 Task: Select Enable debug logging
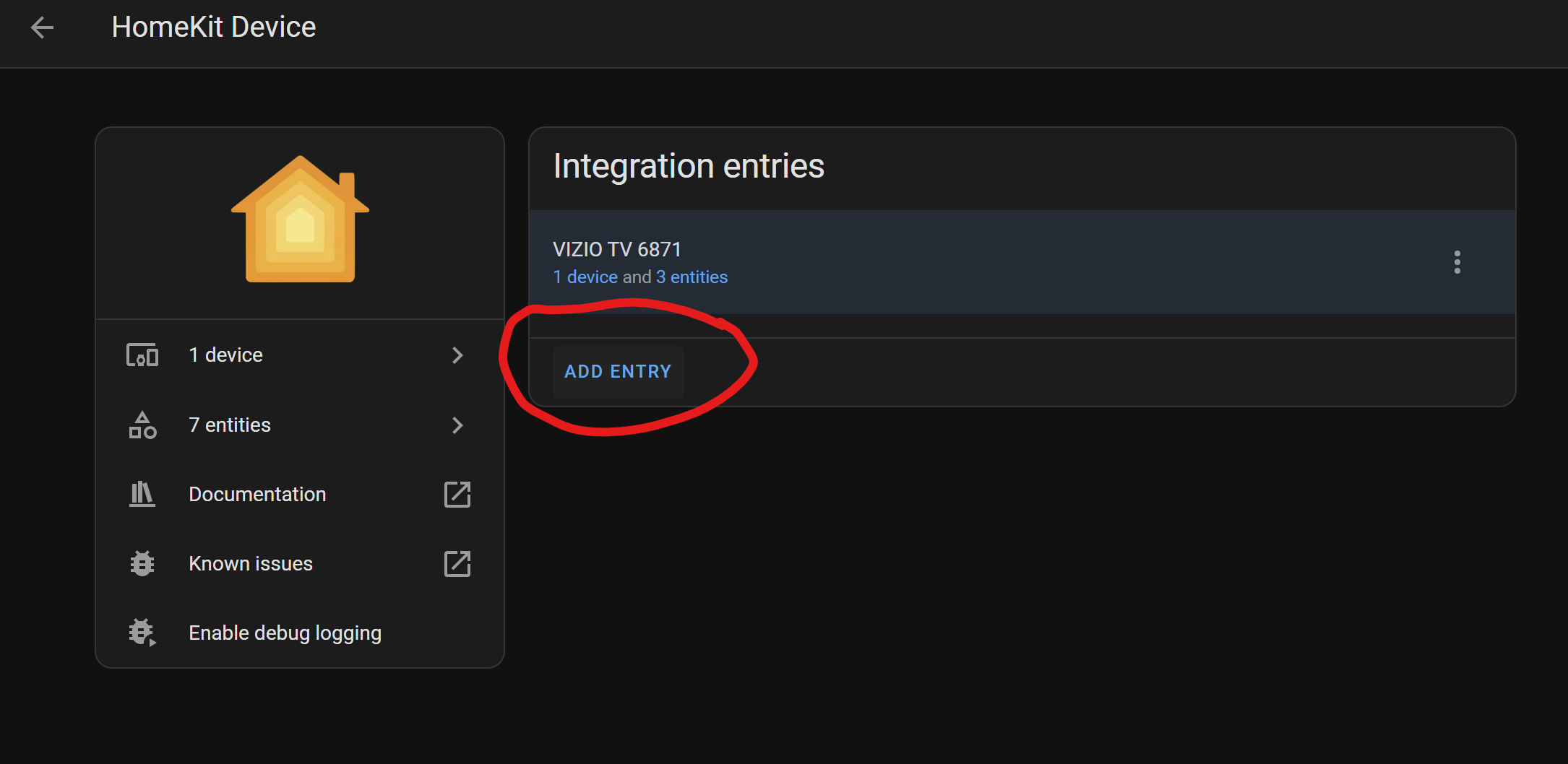coord(300,633)
